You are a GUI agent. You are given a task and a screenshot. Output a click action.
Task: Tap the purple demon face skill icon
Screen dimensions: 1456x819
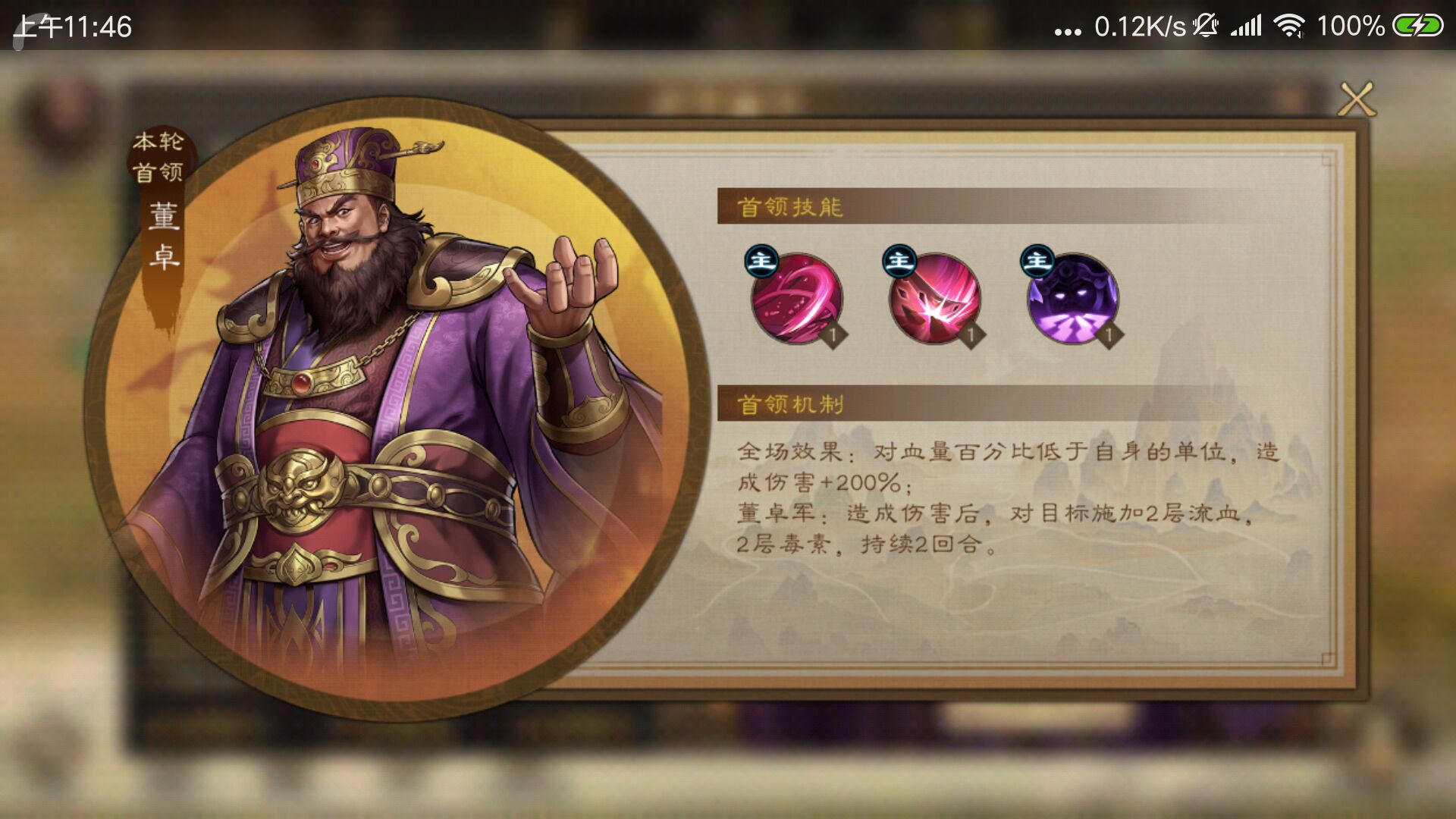(1072, 299)
